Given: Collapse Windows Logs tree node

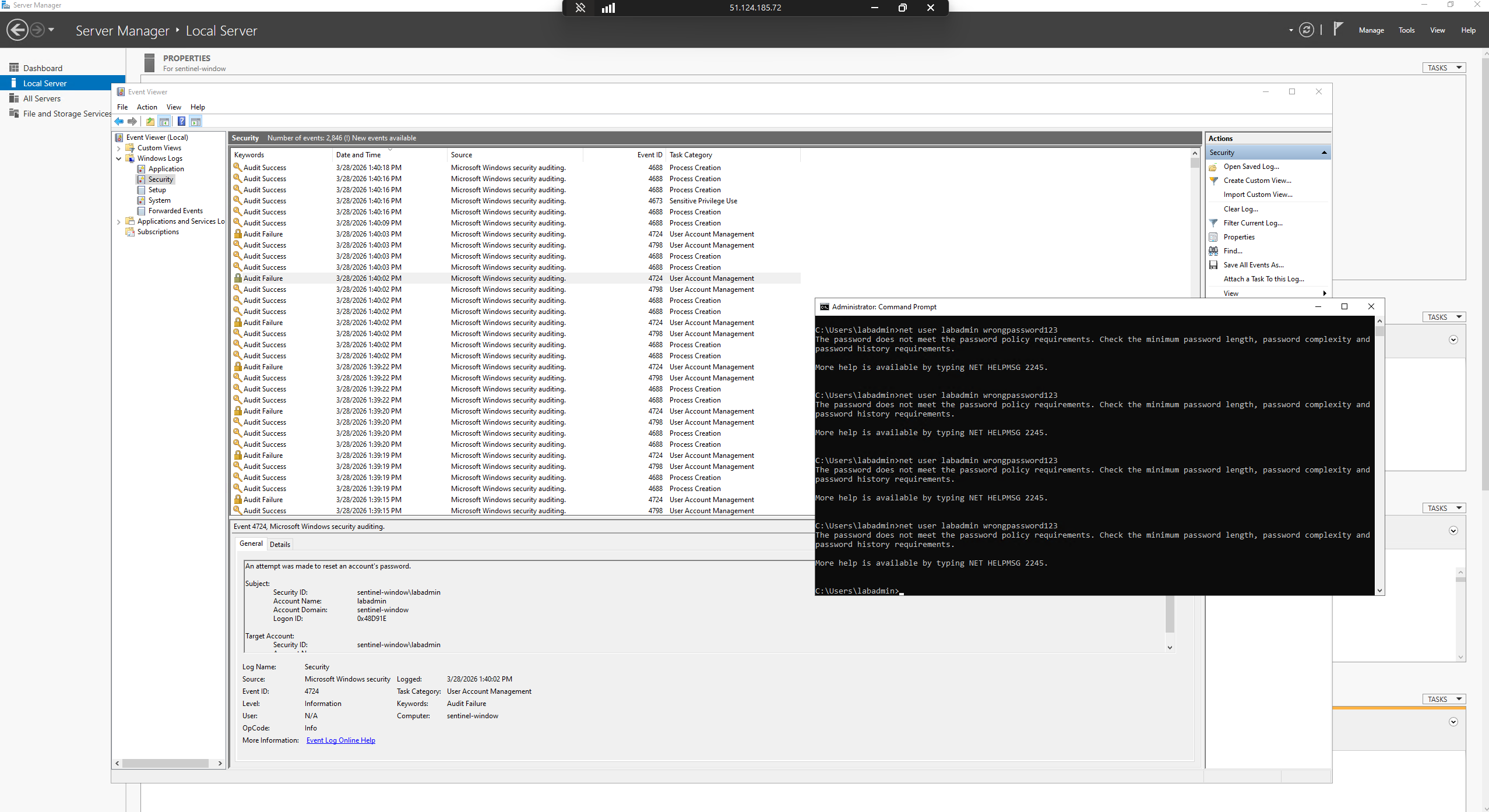Looking at the screenshot, I should (x=119, y=158).
